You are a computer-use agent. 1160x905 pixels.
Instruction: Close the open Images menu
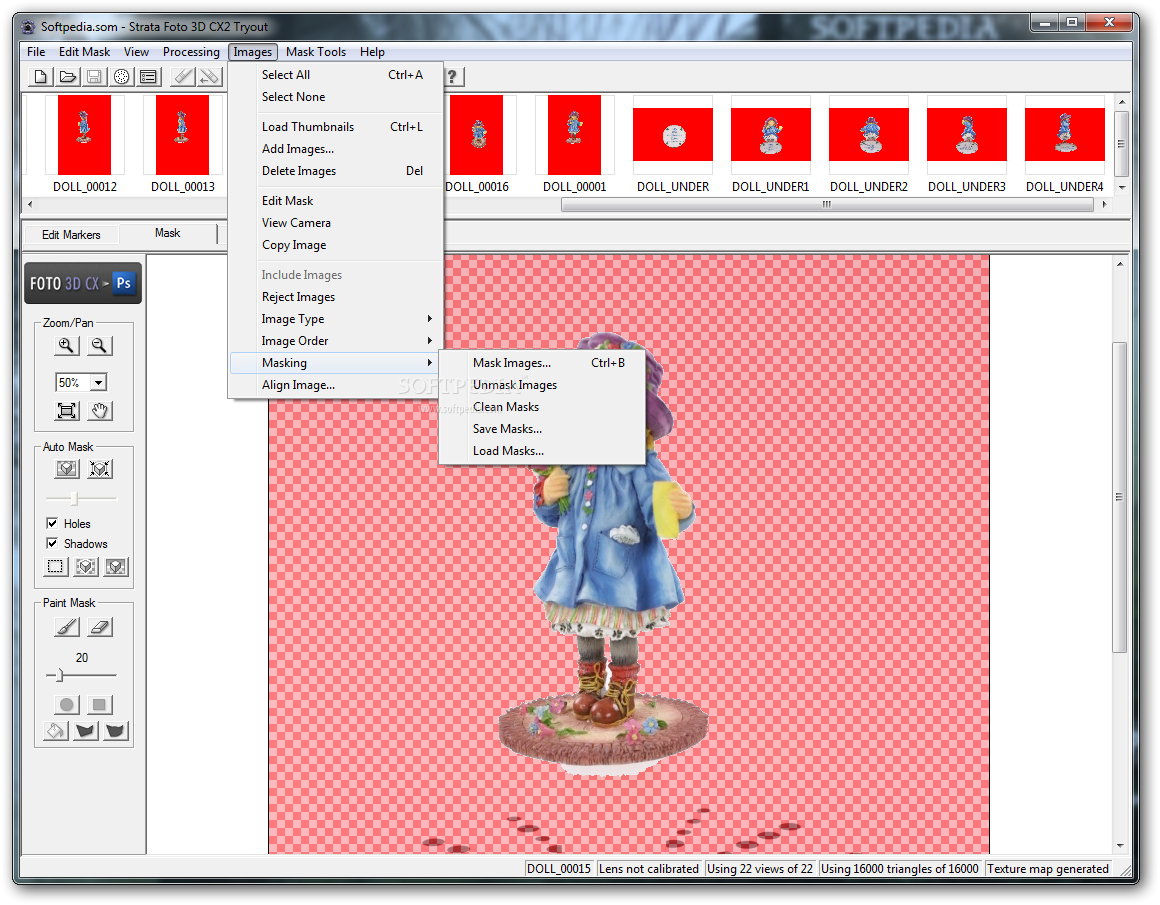pyautogui.click(x=253, y=52)
